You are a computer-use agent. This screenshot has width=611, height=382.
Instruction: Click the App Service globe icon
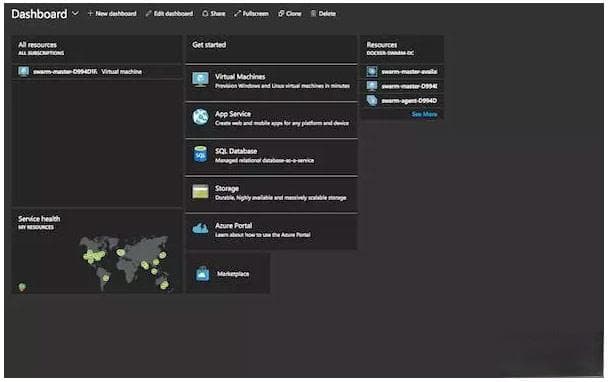tap(200, 117)
